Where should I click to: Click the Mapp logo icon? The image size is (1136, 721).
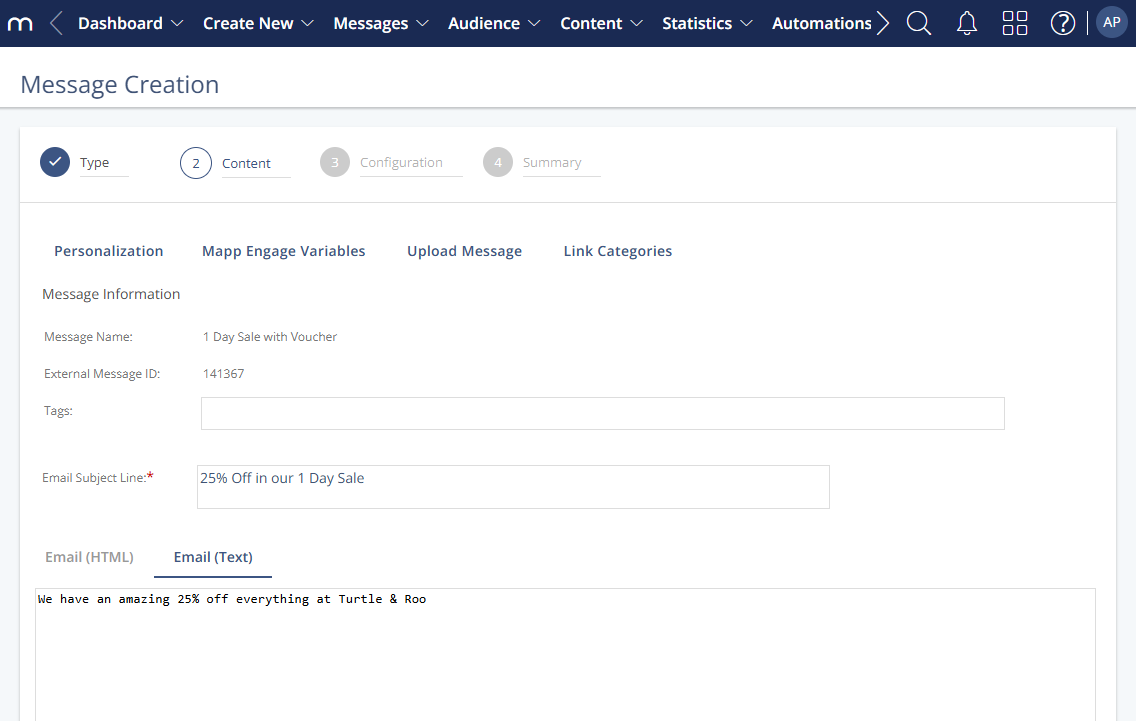coord(20,24)
